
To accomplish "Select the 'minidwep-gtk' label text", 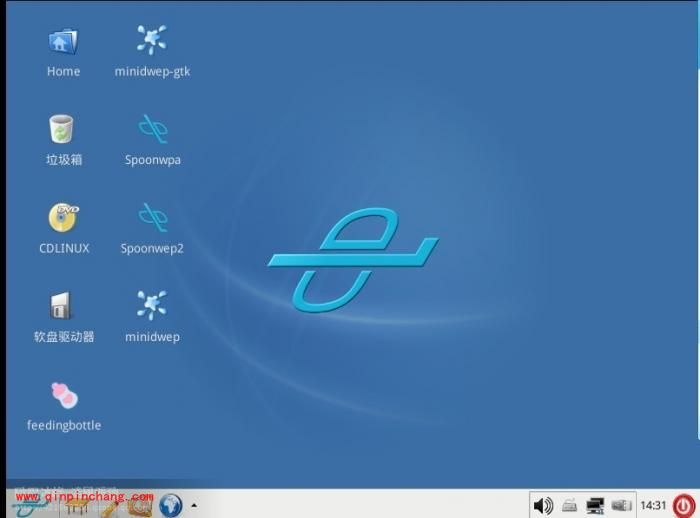I will (152, 72).
